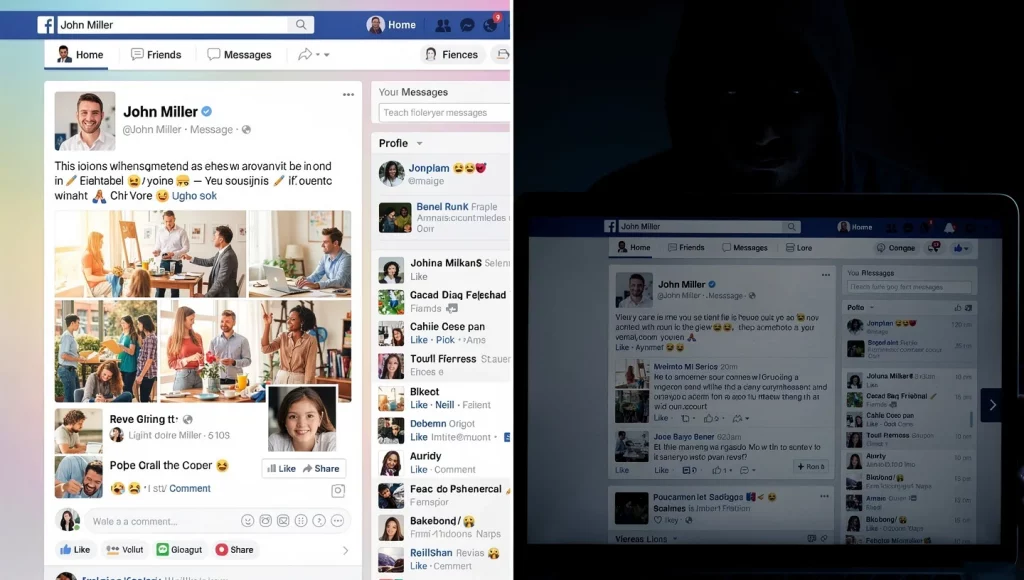Screen dimensions: 1024x580
Task: Click the Congoe button on the laptop screen
Action: tap(895, 248)
